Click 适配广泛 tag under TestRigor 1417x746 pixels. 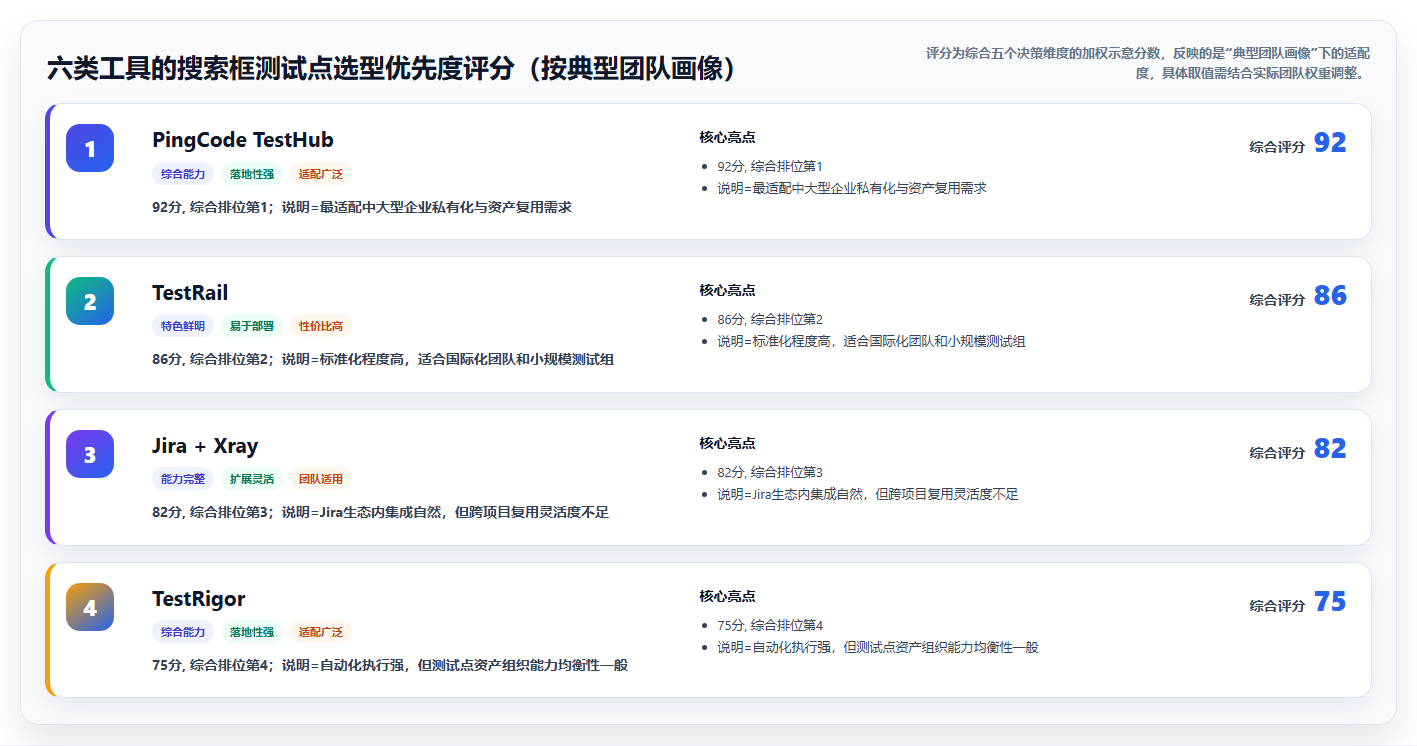click(321, 632)
